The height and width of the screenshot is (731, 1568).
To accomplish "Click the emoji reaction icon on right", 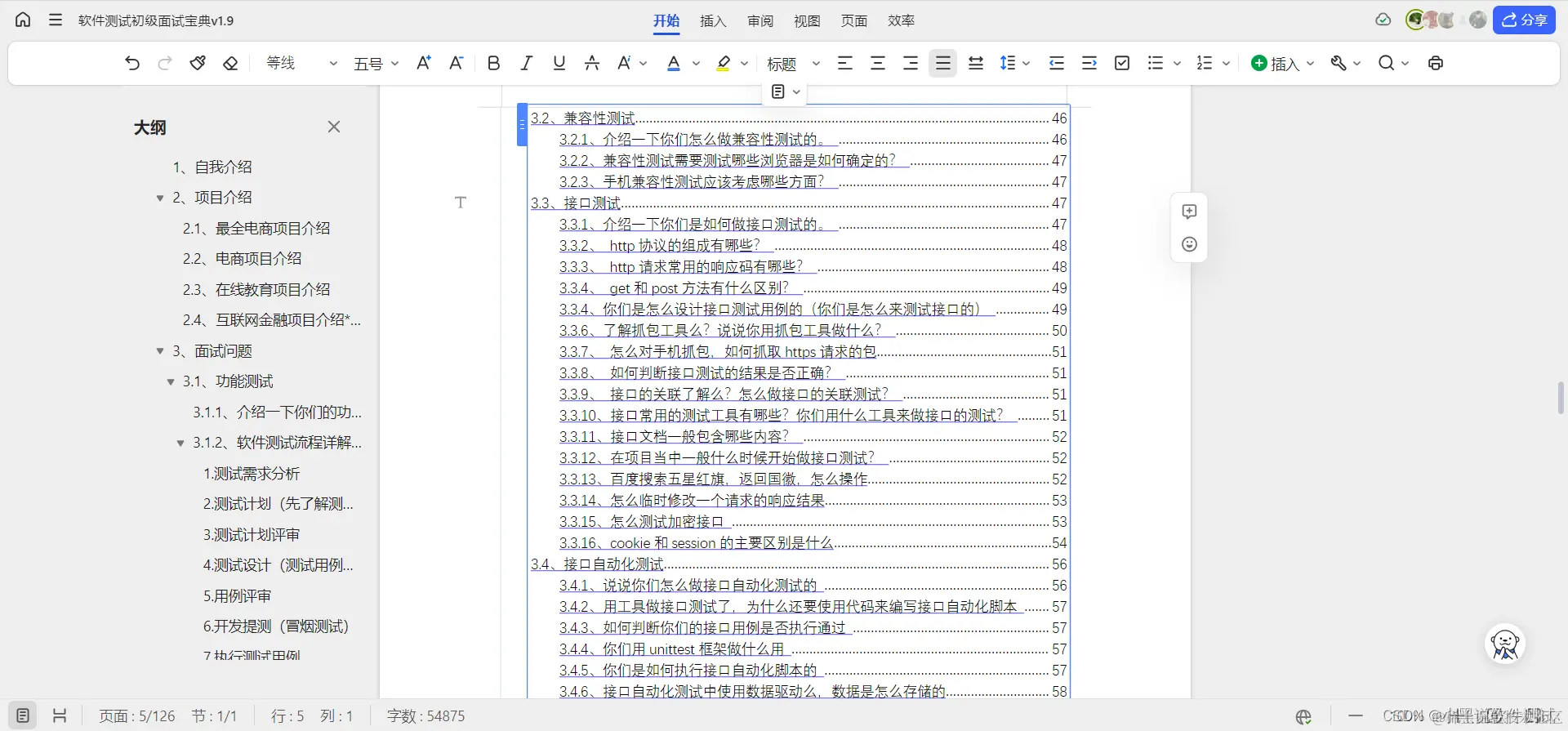I will [1189, 244].
